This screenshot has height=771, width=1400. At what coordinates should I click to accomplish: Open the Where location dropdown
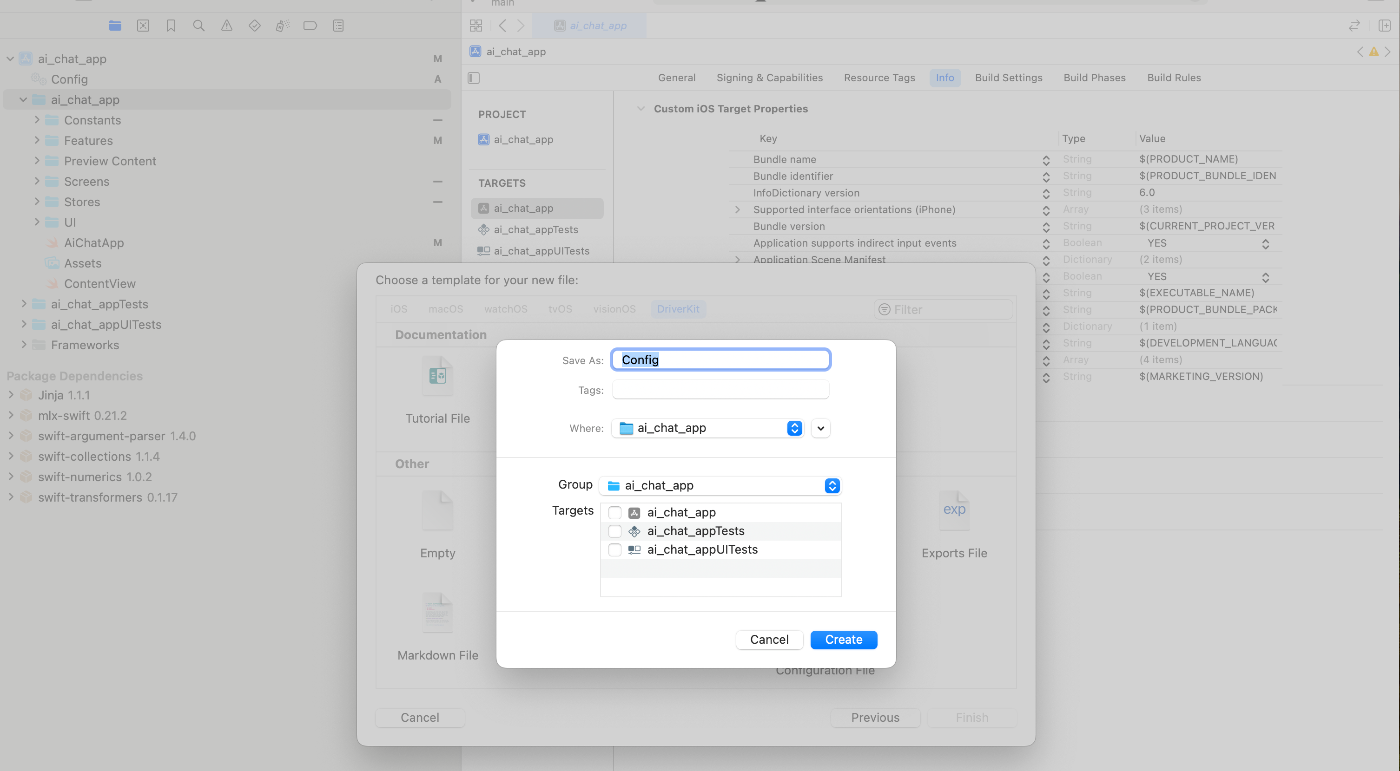(708, 428)
